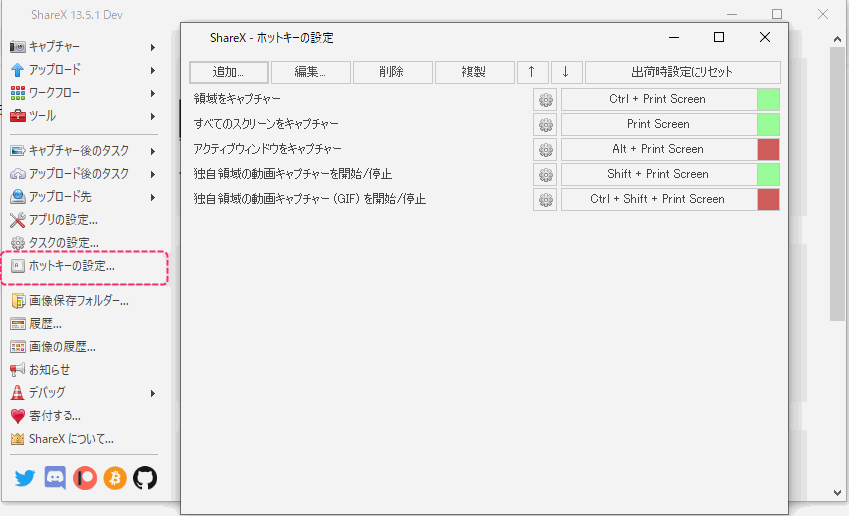Open the Discord link icon
849x516 pixels.
[55, 478]
